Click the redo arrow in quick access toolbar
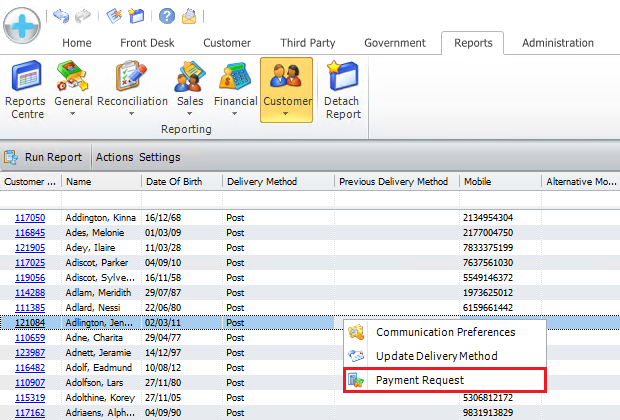 pyautogui.click(x=82, y=16)
